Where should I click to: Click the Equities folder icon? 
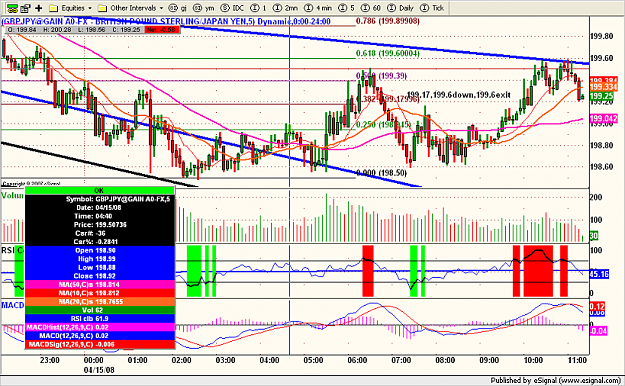pyautogui.click(x=54, y=8)
